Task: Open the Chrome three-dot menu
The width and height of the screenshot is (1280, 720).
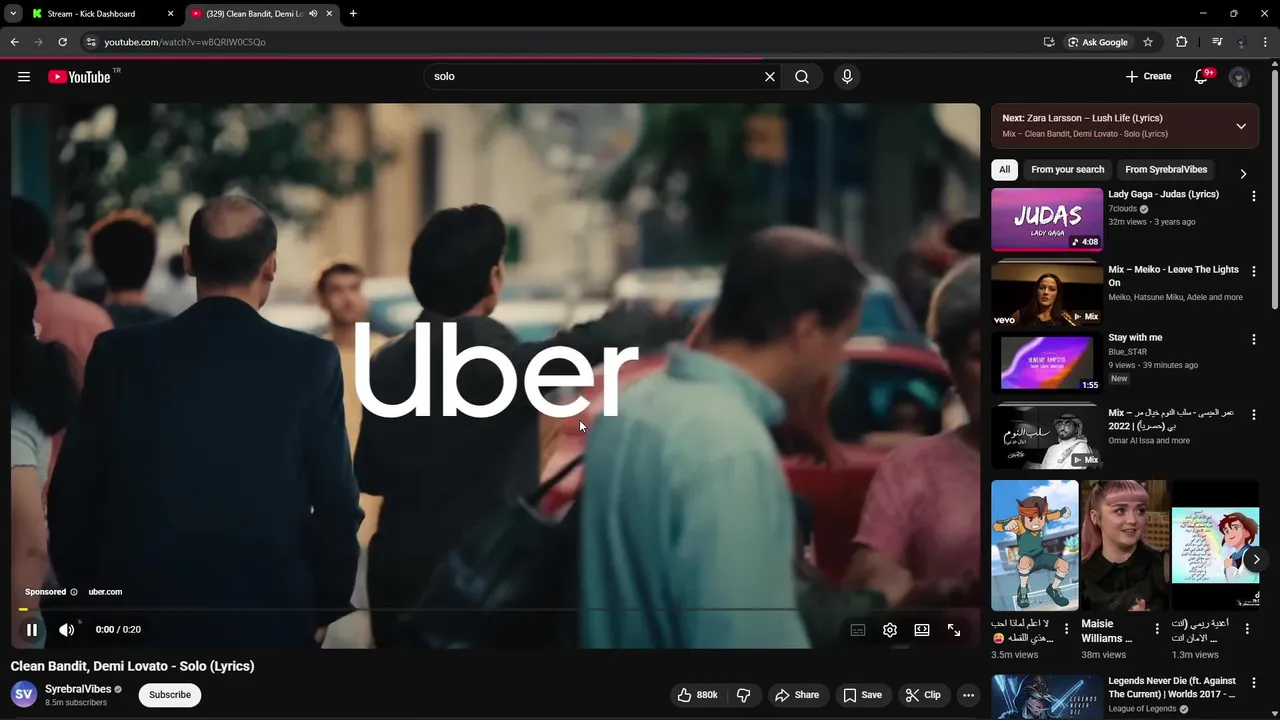Action: coord(1266,42)
